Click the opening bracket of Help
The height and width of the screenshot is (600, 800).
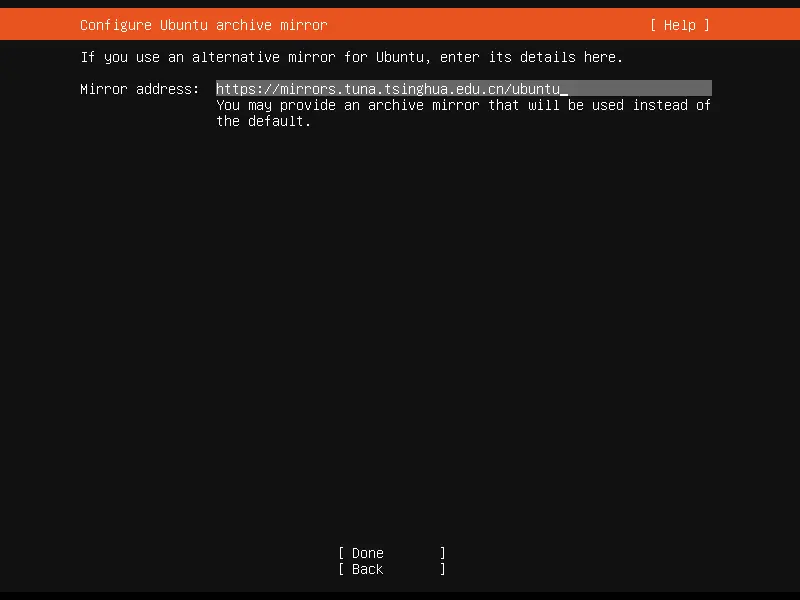pyautogui.click(x=653, y=25)
